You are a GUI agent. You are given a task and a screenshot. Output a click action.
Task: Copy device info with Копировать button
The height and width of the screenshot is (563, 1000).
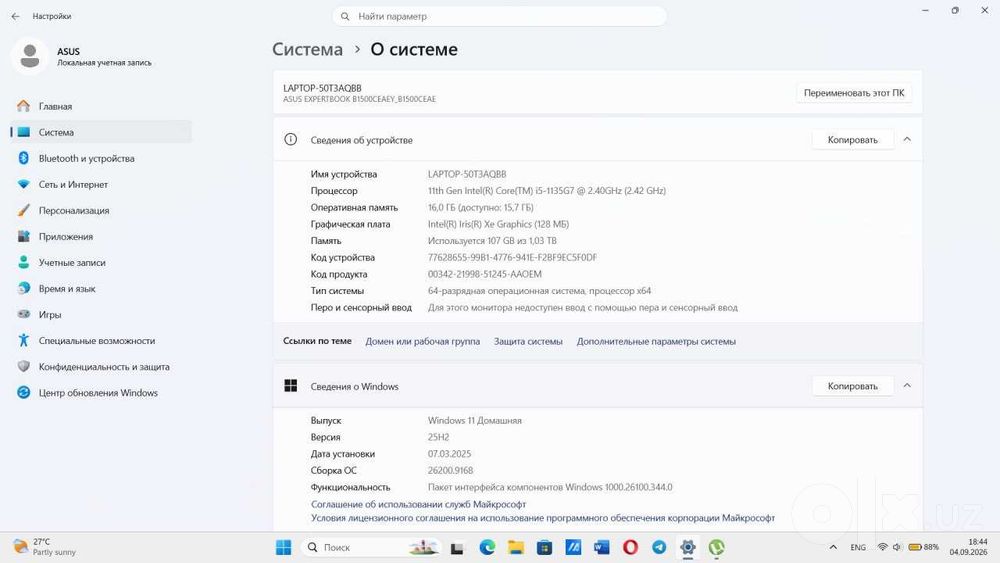pyautogui.click(x=853, y=140)
